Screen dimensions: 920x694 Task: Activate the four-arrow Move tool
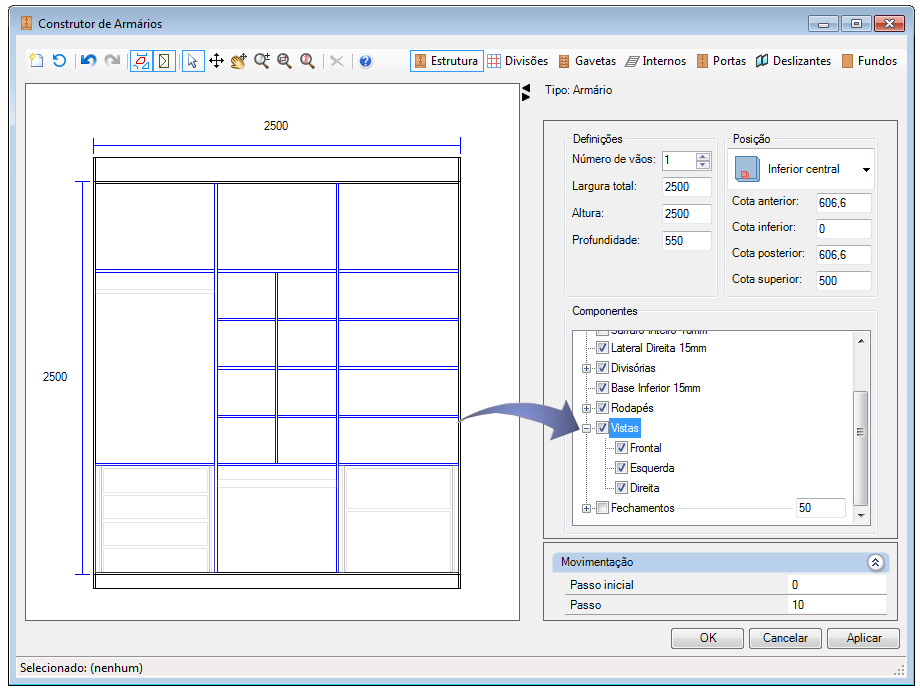(x=217, y=60)
